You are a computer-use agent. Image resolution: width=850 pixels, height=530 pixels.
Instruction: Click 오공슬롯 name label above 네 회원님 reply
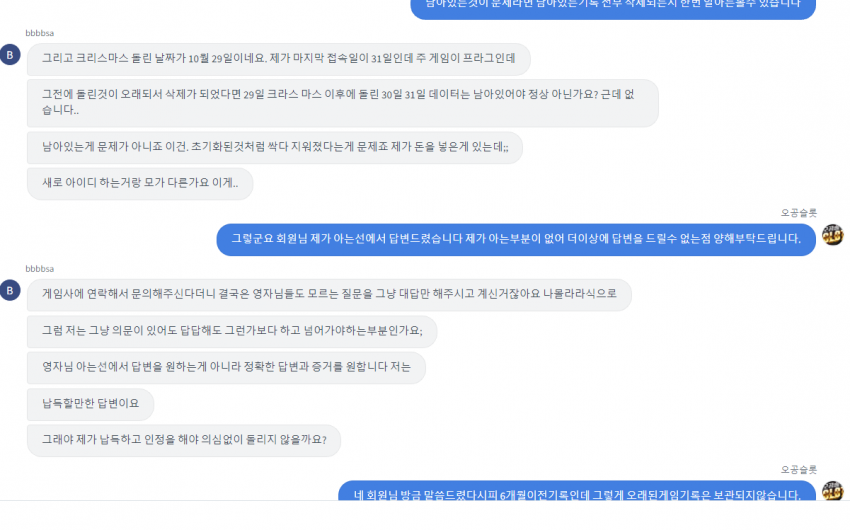[x=799, y=469]
